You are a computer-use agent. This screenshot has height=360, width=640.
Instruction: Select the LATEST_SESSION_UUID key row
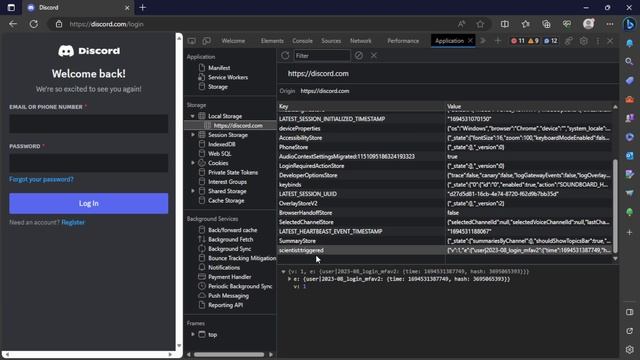pos(446,194)
